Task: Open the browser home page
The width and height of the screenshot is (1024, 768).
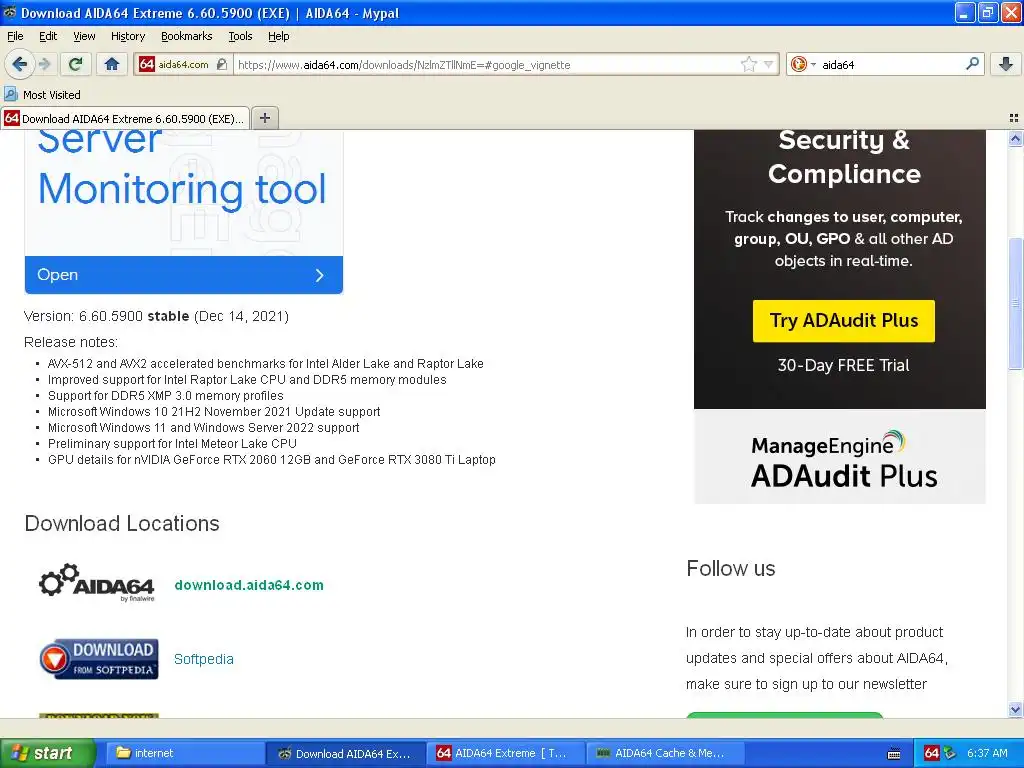Action: pos(112,64)
